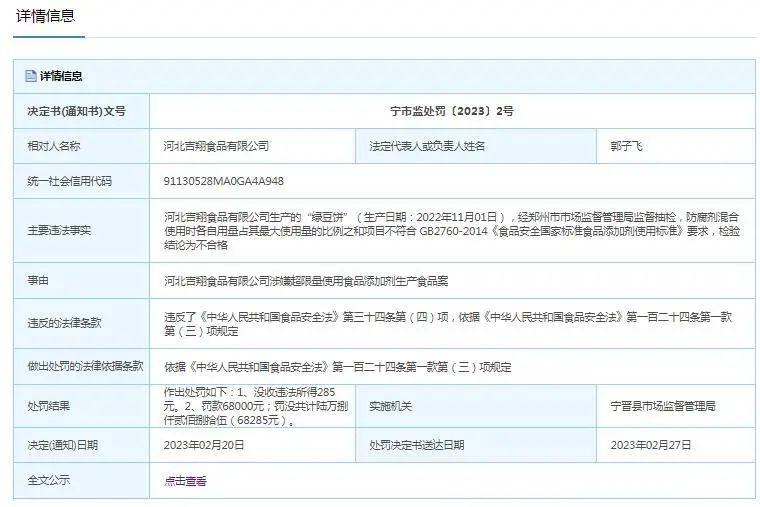Viewport: 760px width, 507px height.
Task: Click the 决定书(通知书)文号 label
Action: (77, 111)
